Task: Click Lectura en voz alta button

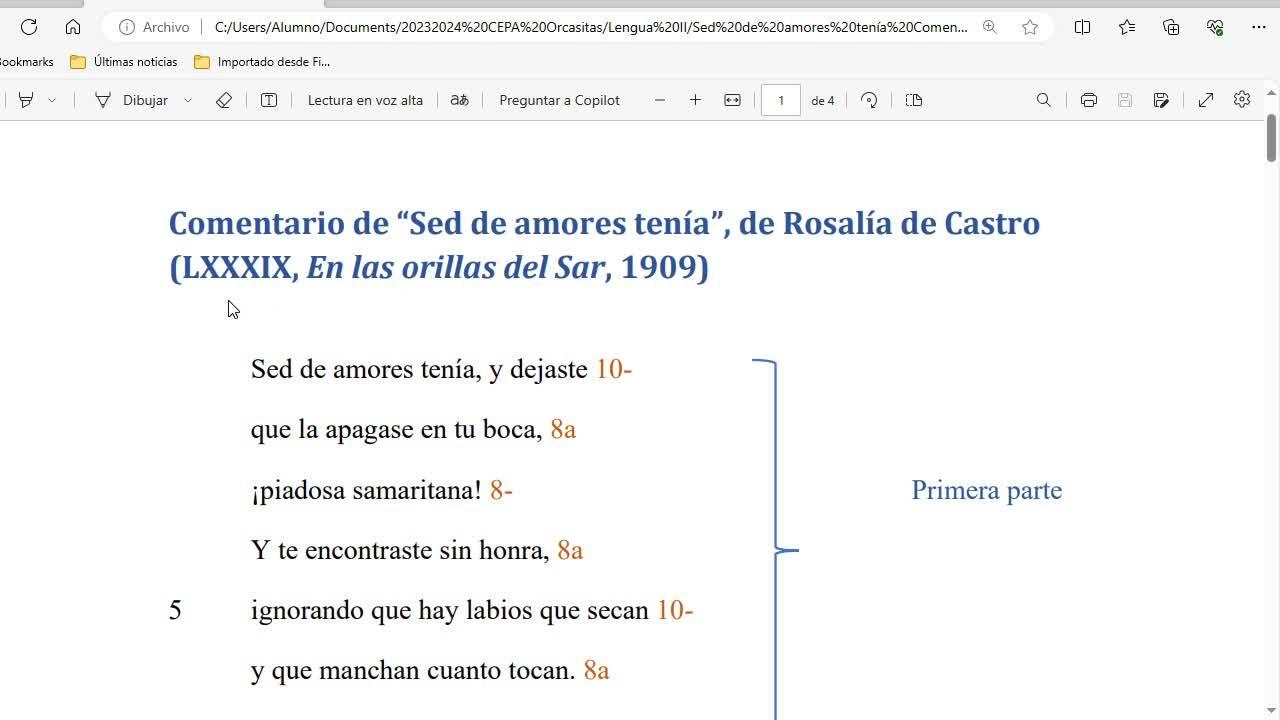Action: [365, 100]
